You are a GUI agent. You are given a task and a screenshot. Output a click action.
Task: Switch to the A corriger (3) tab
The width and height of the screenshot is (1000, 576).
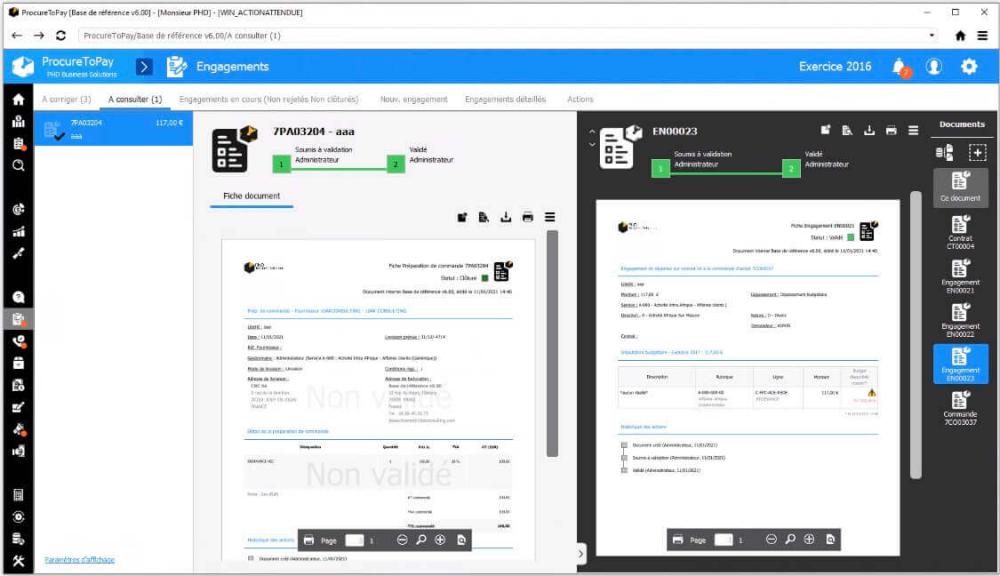point(65,99)
